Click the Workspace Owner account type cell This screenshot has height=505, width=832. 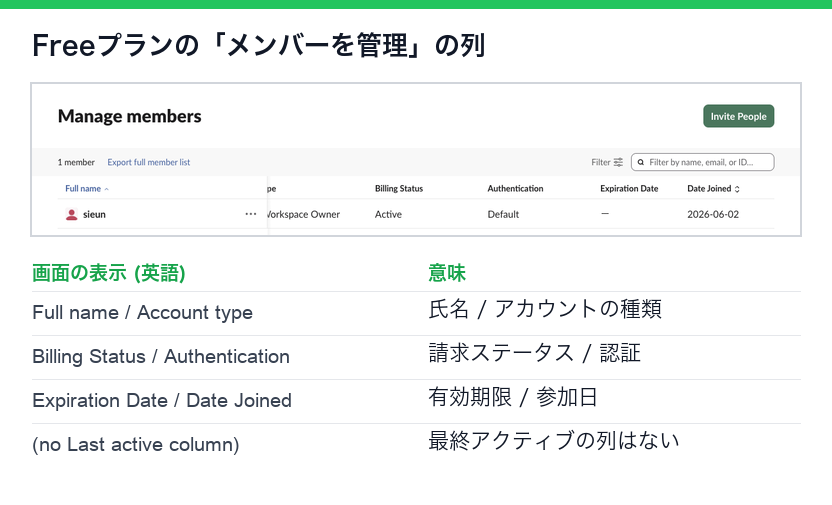(x=304, y=214)
